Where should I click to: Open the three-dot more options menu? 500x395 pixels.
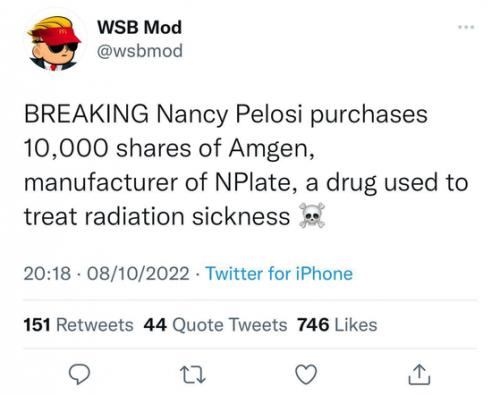[466, 27]
